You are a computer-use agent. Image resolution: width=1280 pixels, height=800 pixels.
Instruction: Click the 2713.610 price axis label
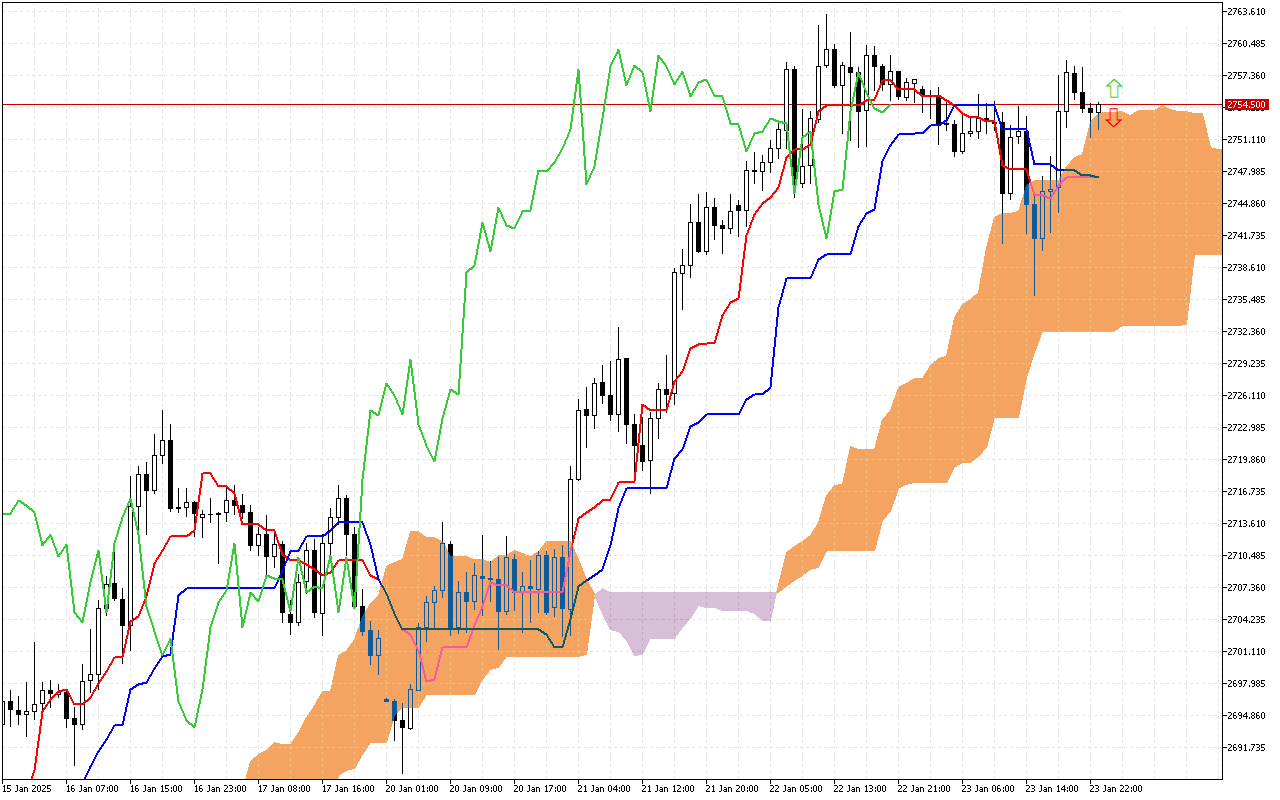(x=1247, y=524)
